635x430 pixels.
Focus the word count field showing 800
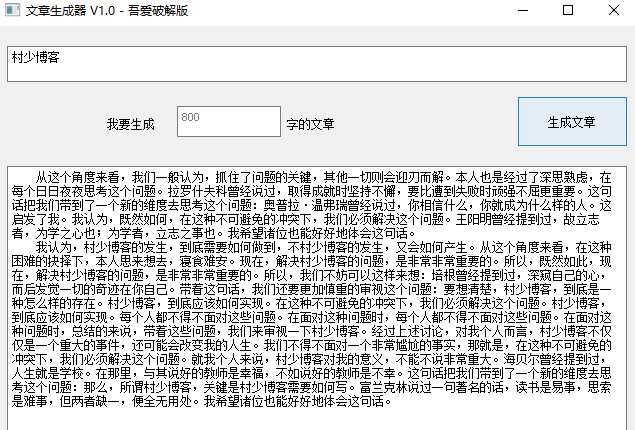229,122
